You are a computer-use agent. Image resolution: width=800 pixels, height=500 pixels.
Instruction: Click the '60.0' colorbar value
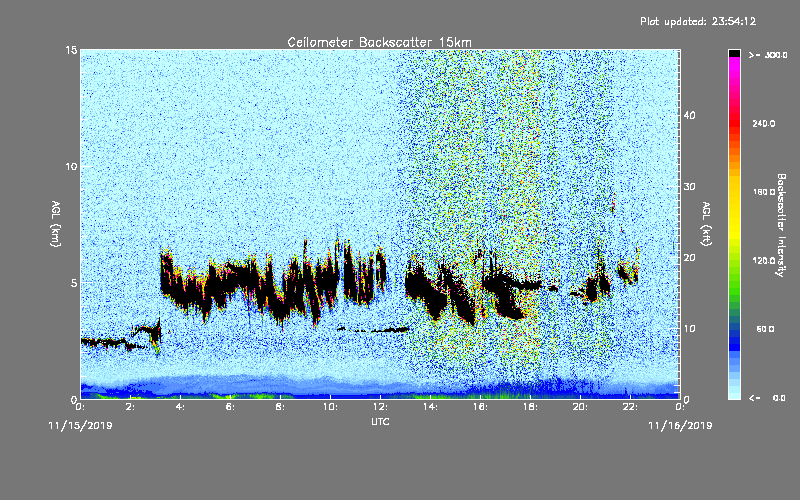click(x=765, y=329)
